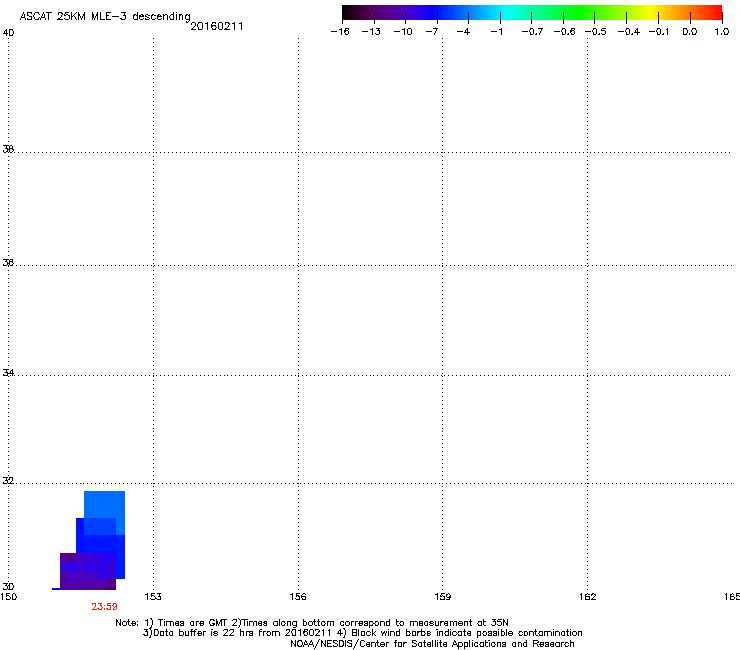The height and width of the screenshot is (650, 740).
Task: Click the 0.0 color scale label
Action: pos(690,32)
